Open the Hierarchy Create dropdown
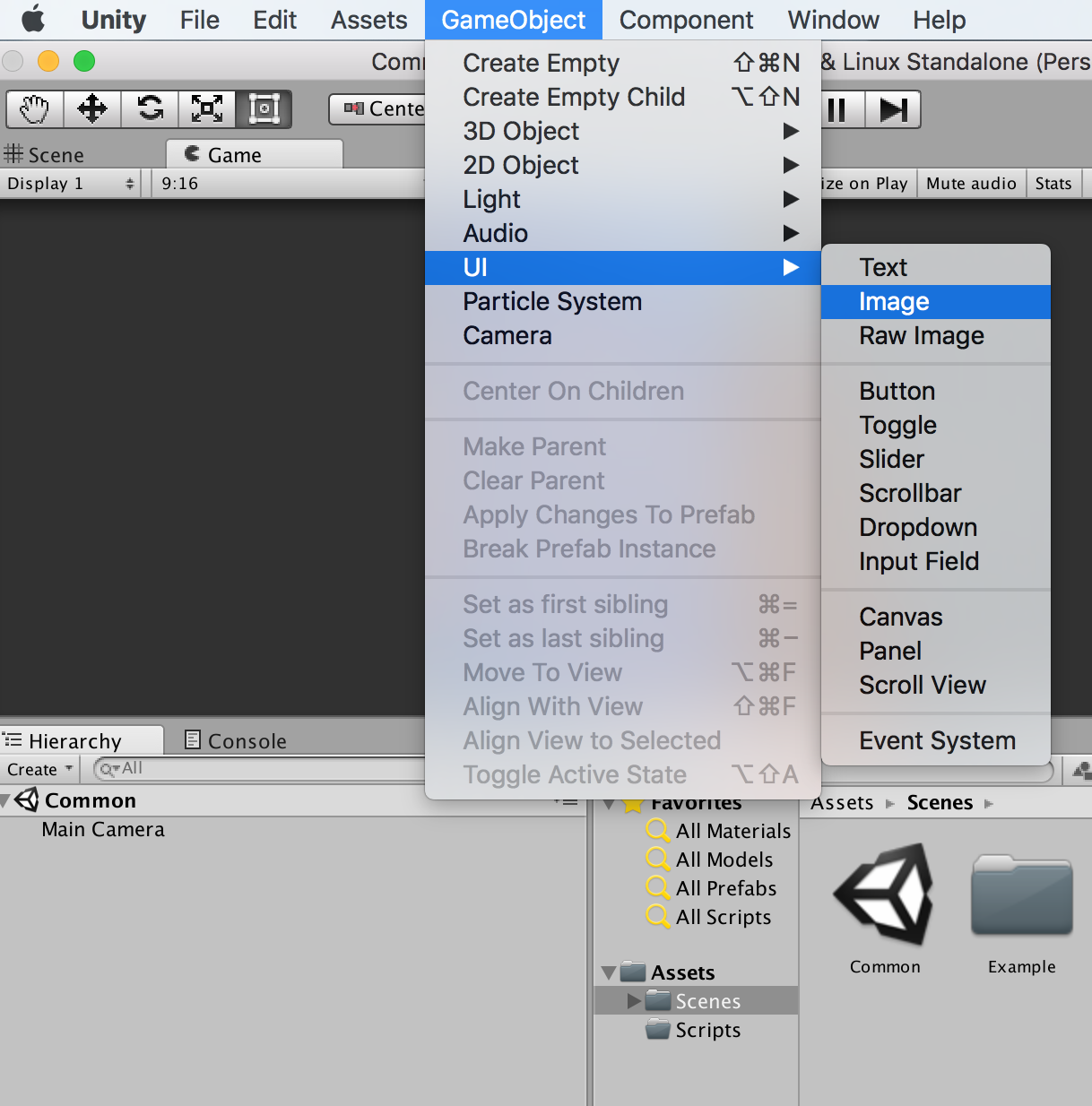This screenshot has height=1106, width=1092. click(40, 769)
